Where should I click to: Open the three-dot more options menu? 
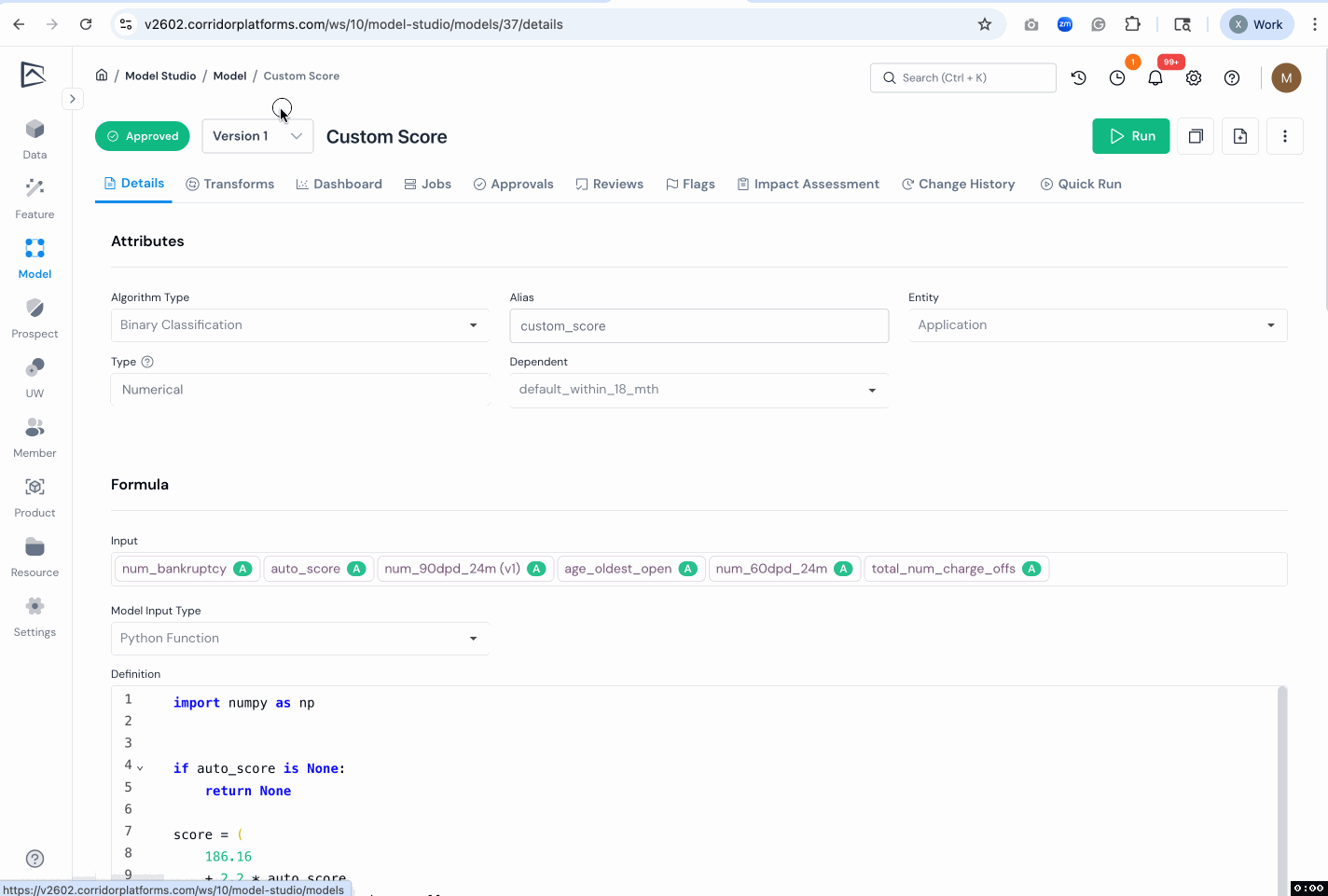(x=1285, y=136)
